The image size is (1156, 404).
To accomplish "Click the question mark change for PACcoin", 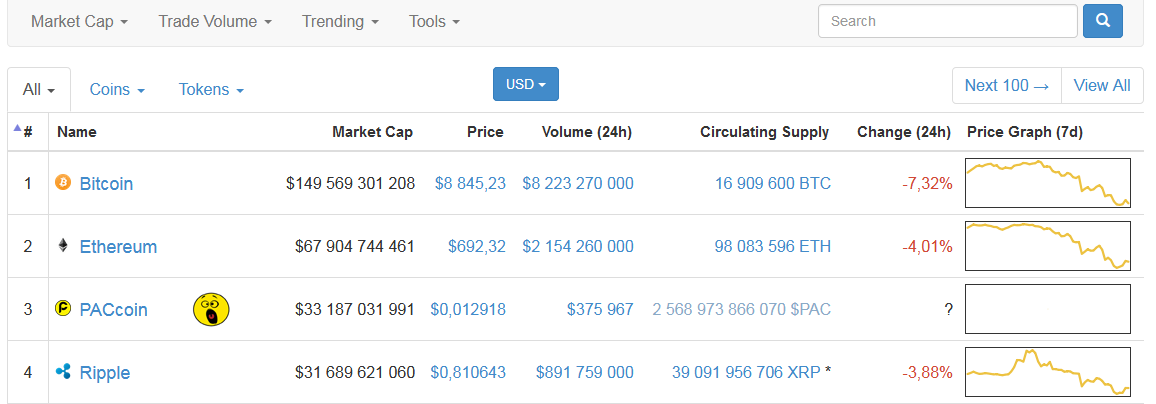I will tap(948, 310).
